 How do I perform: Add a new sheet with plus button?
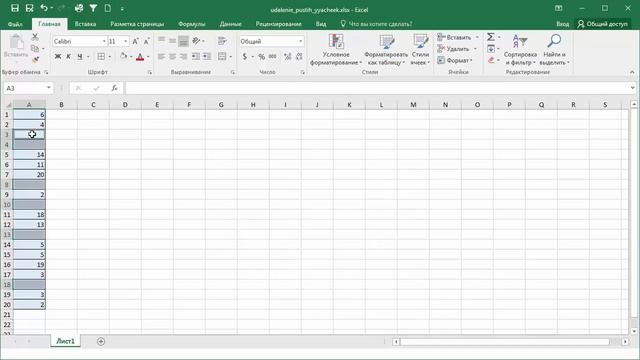click(x=101, y=341)
